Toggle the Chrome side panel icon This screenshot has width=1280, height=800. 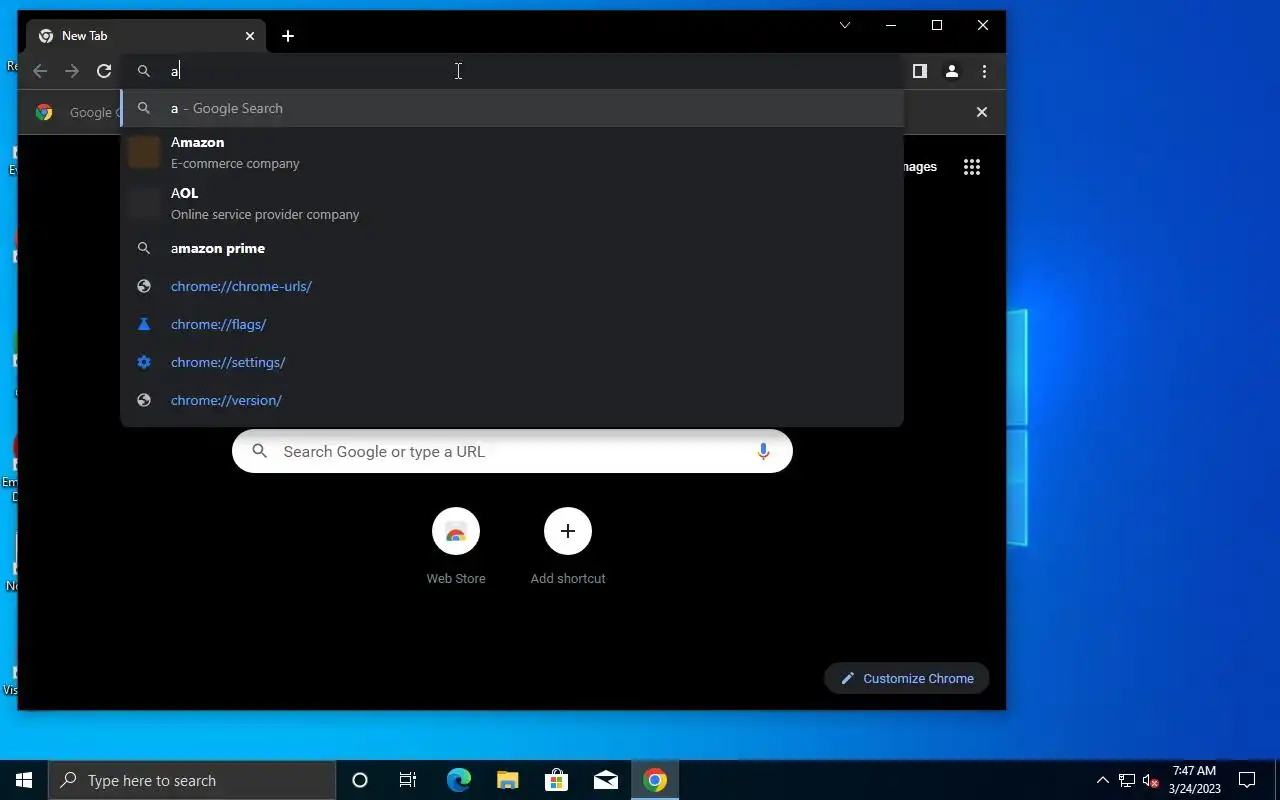(920, 71)
